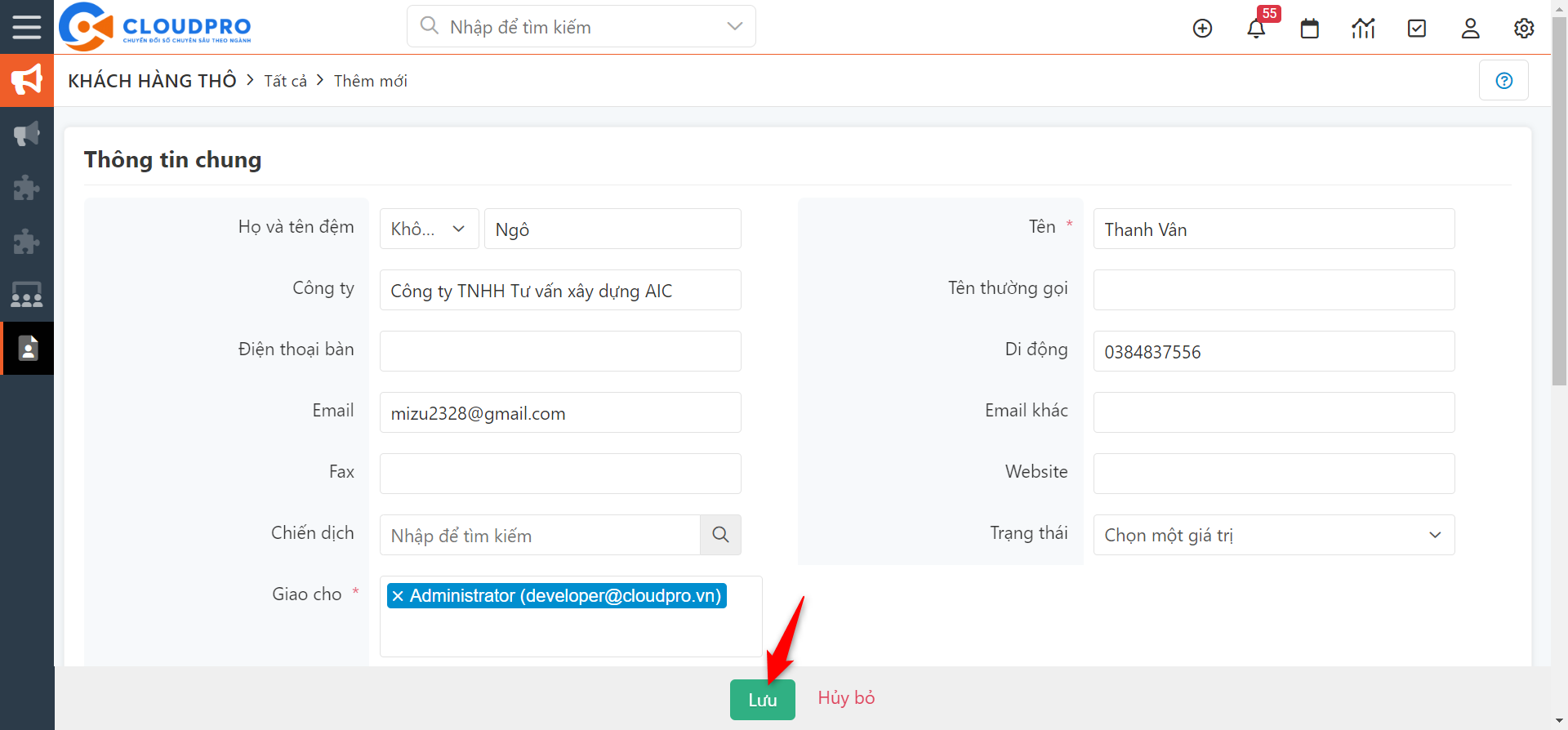
Task: Select the second puzzle piece sidebar icon
Action: click(27, 242)
